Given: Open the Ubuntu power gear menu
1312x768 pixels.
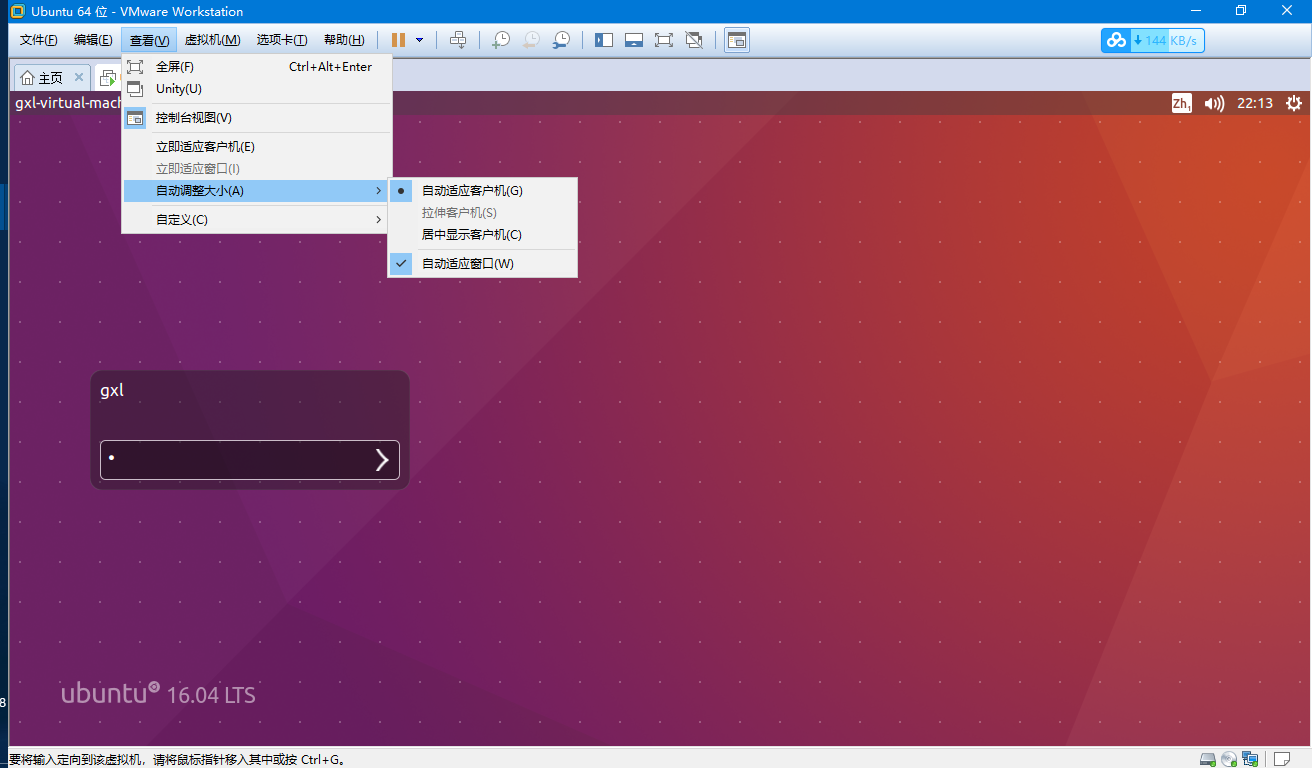Looking at the screenshot, I should click(x=1294, y=103).
